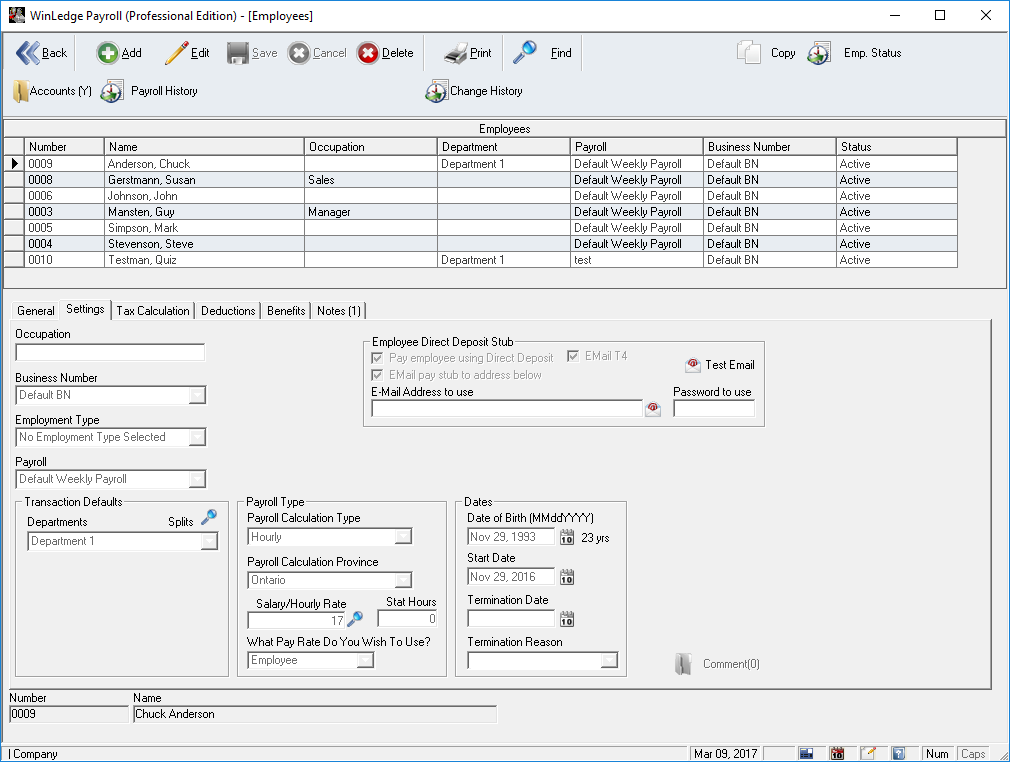This screenshot has width=1010, height=762.
Task: Click the Edit pencil icon
Action: (x=177, y=53)
